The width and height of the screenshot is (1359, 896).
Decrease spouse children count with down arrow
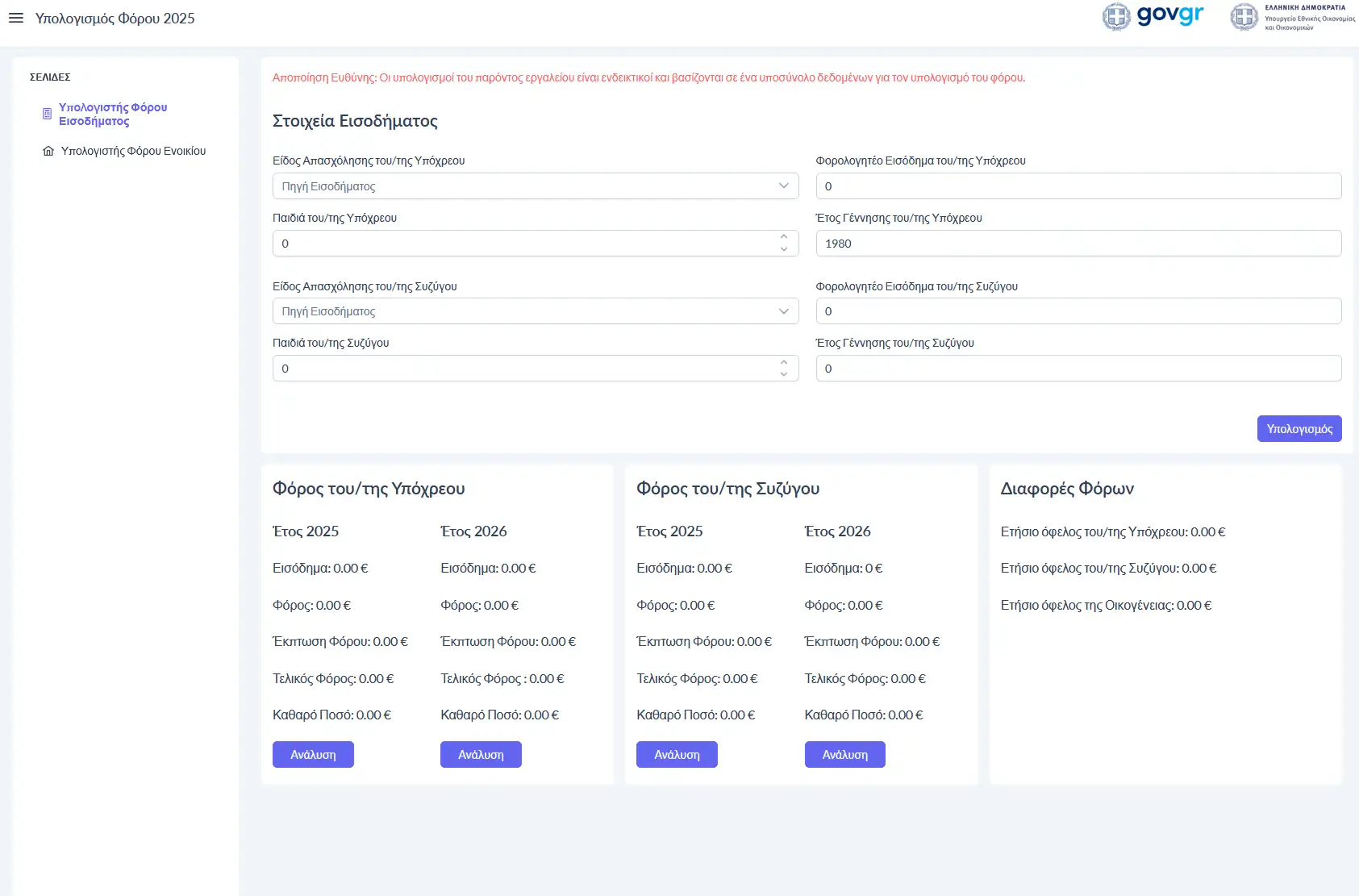pyautogui.click(x=783, y=374)
